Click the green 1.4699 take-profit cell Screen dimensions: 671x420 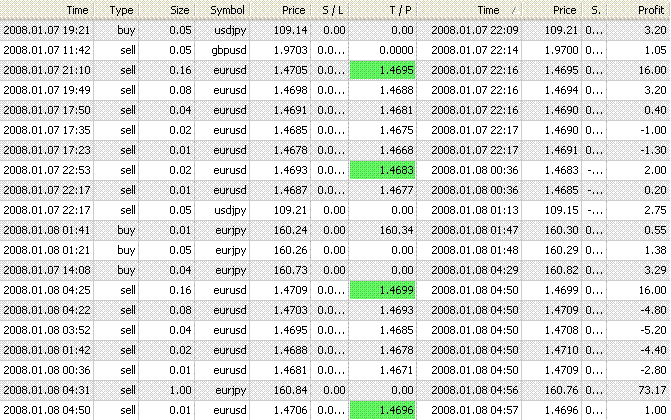click(x=383, y=290)
